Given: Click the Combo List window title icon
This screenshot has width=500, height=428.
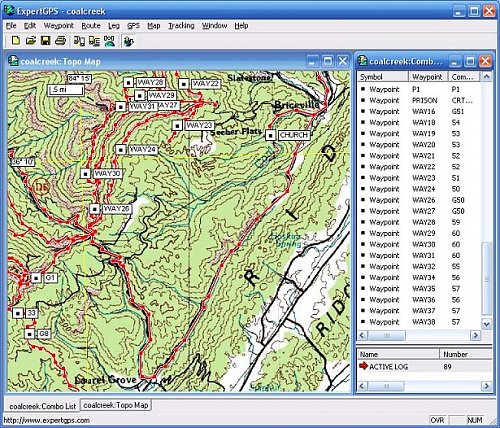Looking at the screenshot, I should [363, 61].
